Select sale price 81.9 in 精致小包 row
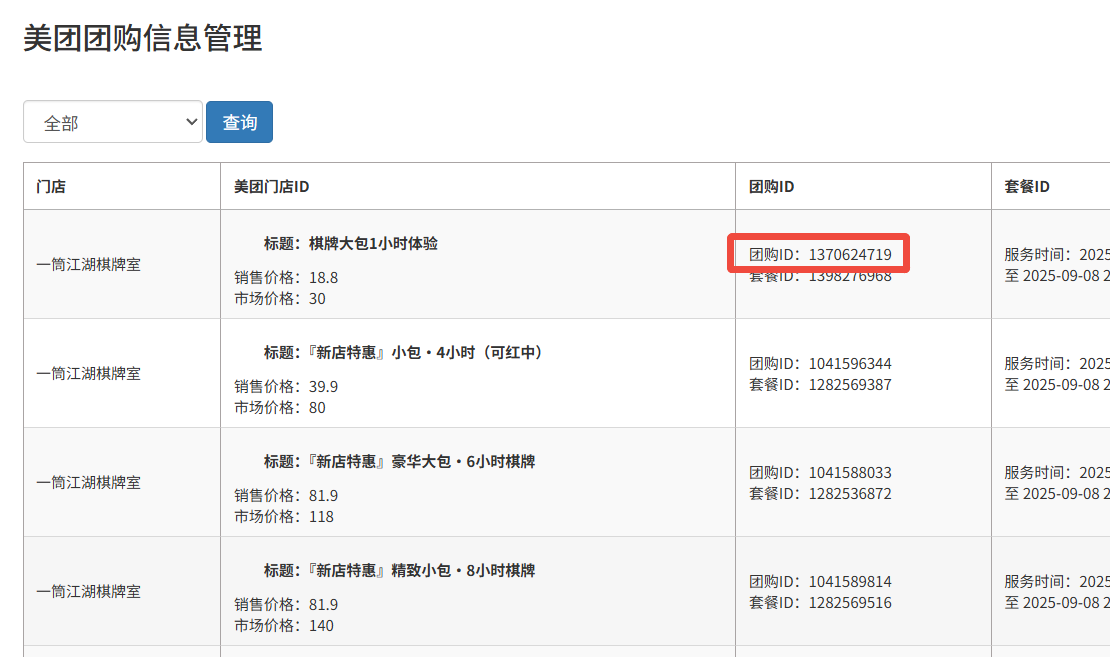The image size is (1110, 657). (x=324, y=605)
